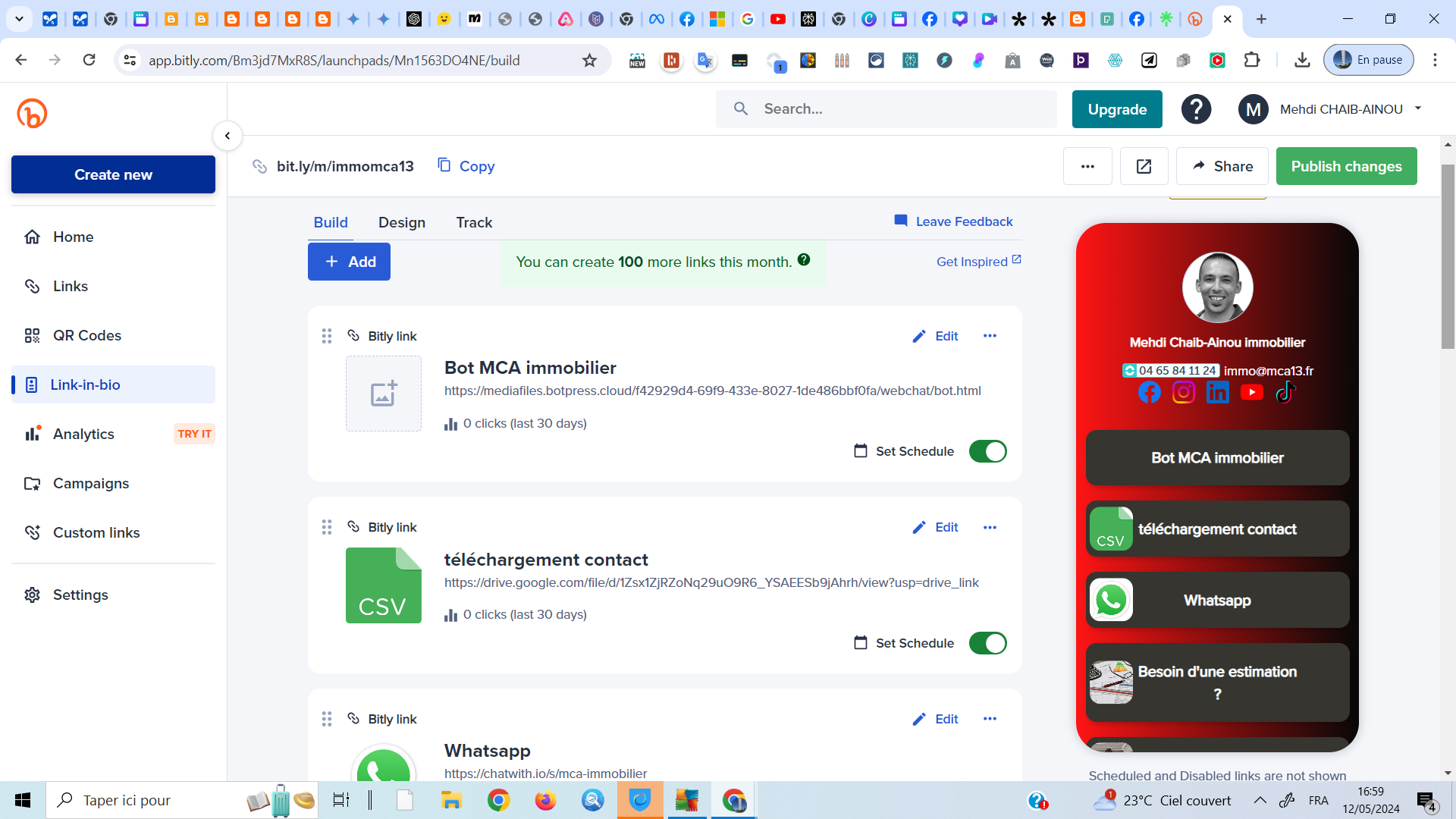This screenshot has height=819, width=1456.
Task: Switch to the Design tab
Action: pyautogui.click(x=402, y=222)
